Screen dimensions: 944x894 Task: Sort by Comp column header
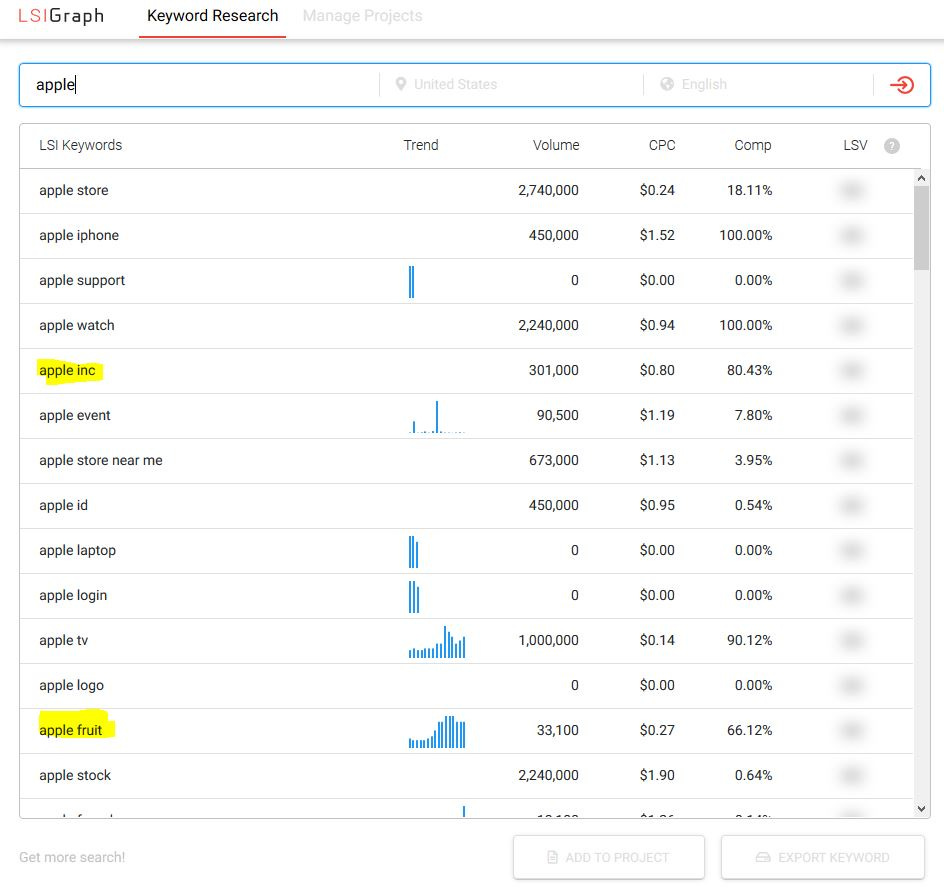753,145
